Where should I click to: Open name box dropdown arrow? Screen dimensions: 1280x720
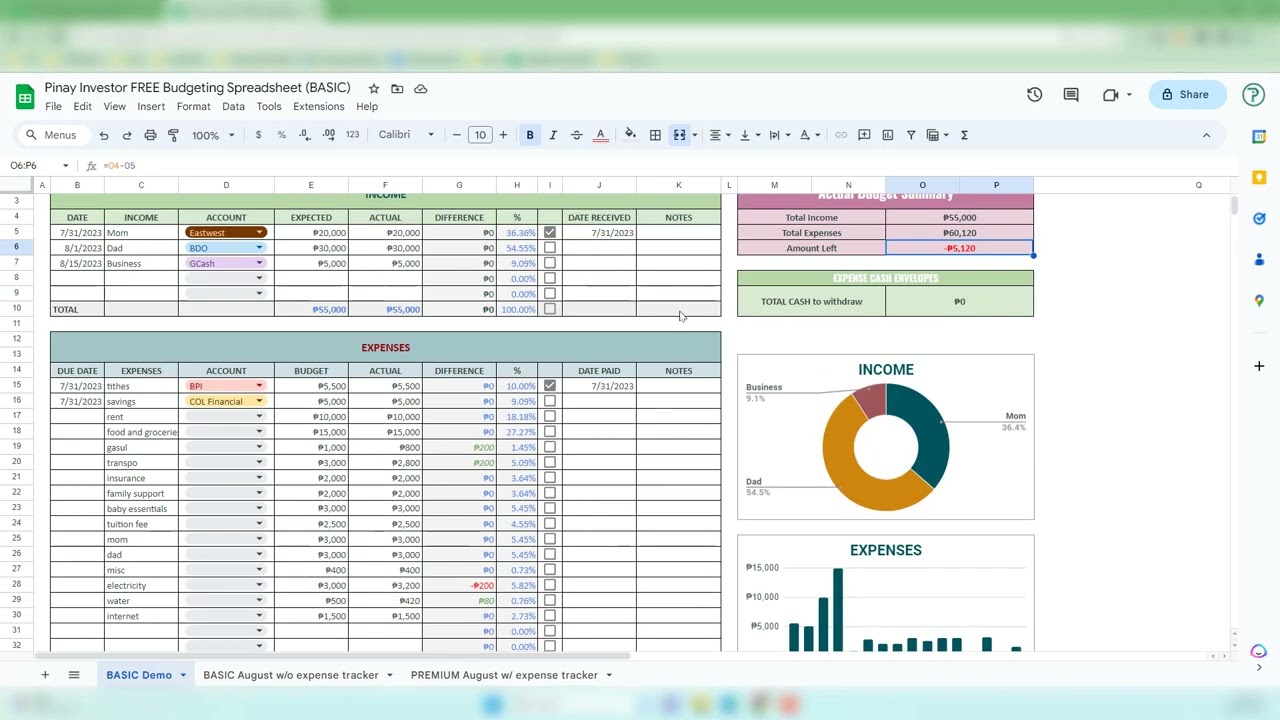[x=65, y=166]
